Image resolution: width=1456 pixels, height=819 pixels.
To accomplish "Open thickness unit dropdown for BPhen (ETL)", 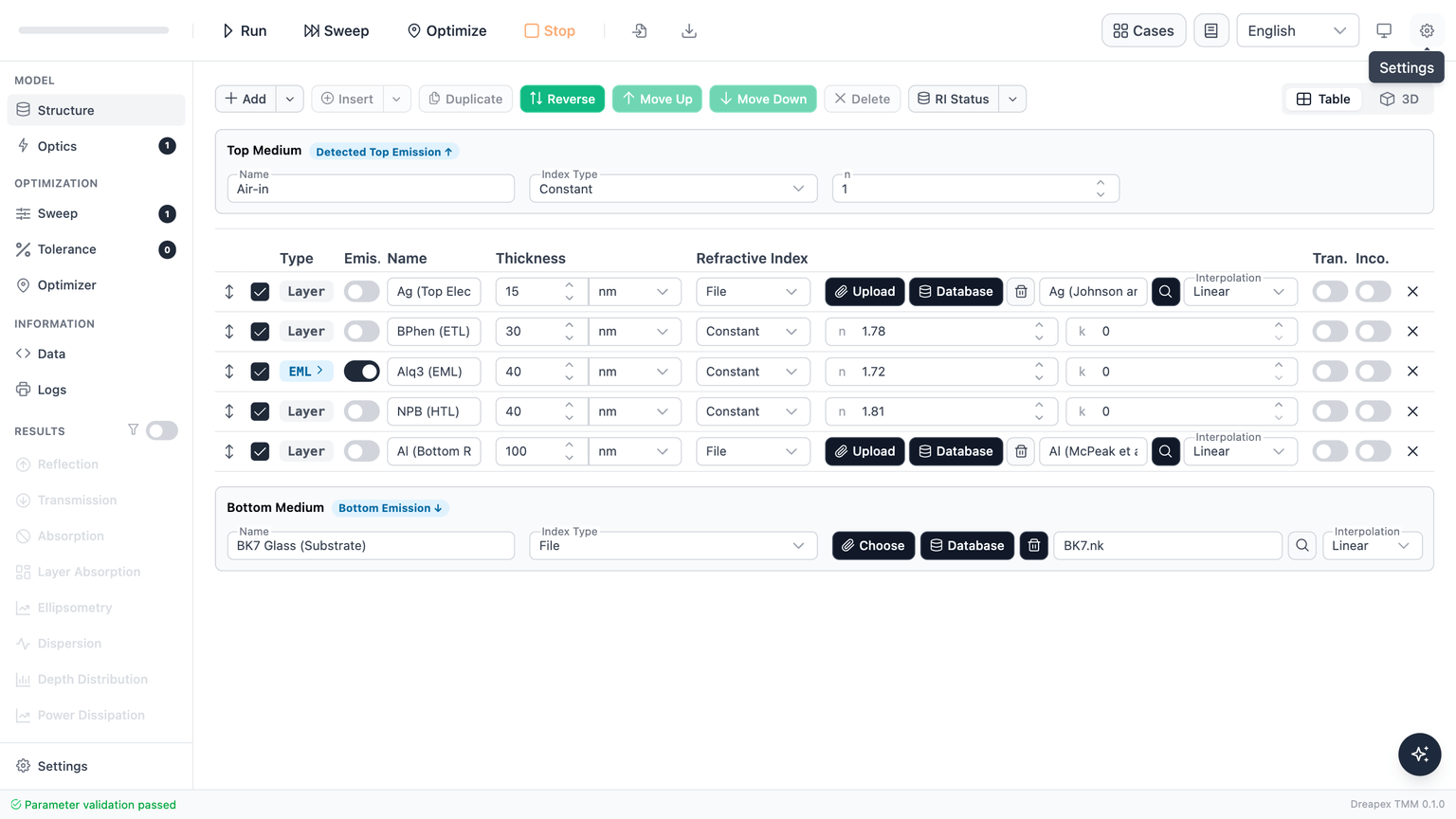I will [x=634, y=332].
